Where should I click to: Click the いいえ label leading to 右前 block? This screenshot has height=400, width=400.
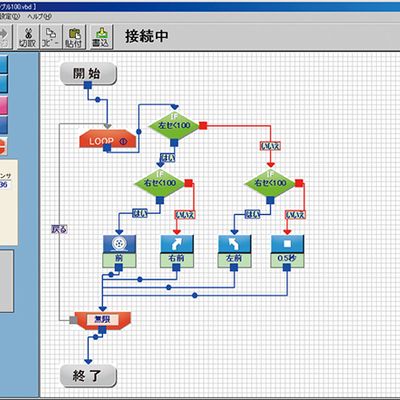185,215
